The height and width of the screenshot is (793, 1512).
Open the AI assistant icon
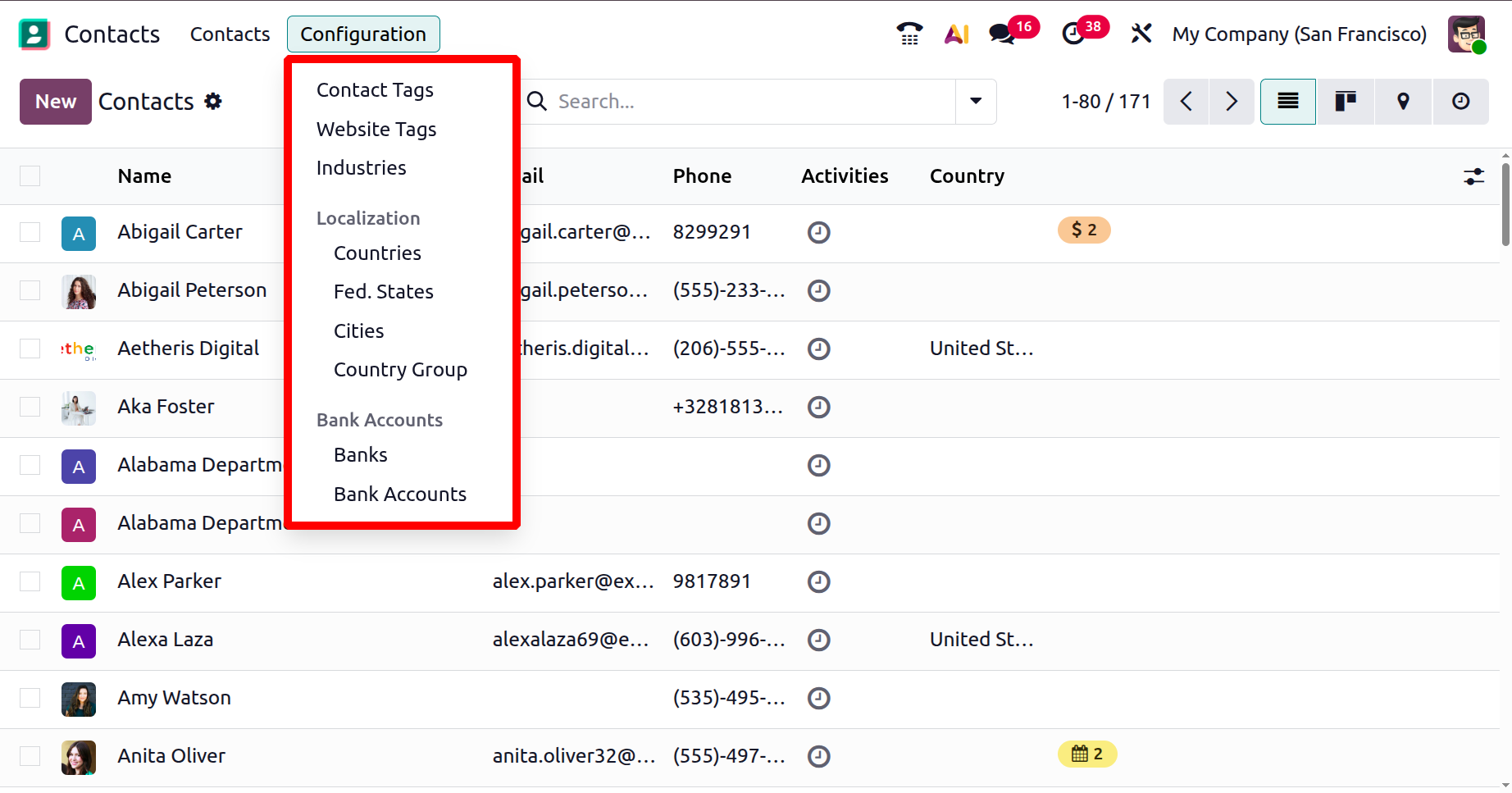click(956, 34)
